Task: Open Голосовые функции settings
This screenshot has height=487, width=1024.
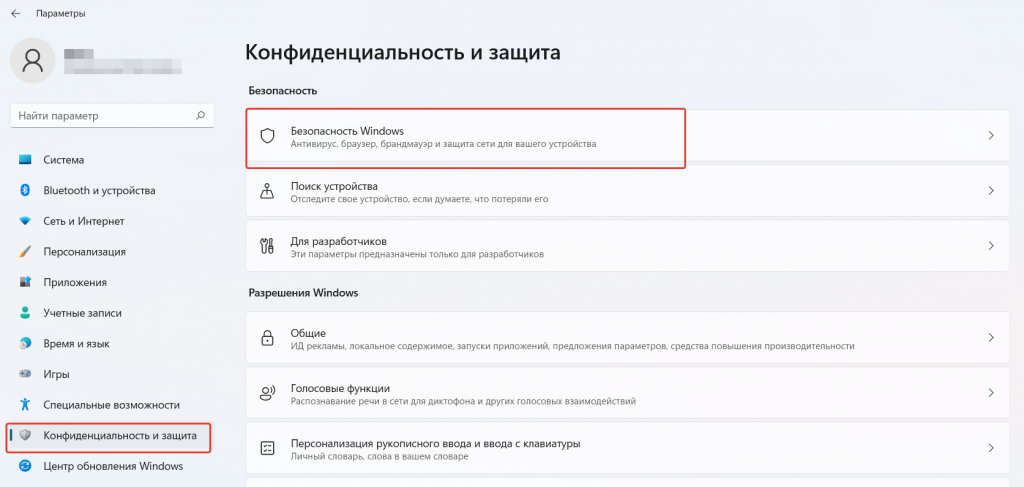Action: tap(628, 393)
